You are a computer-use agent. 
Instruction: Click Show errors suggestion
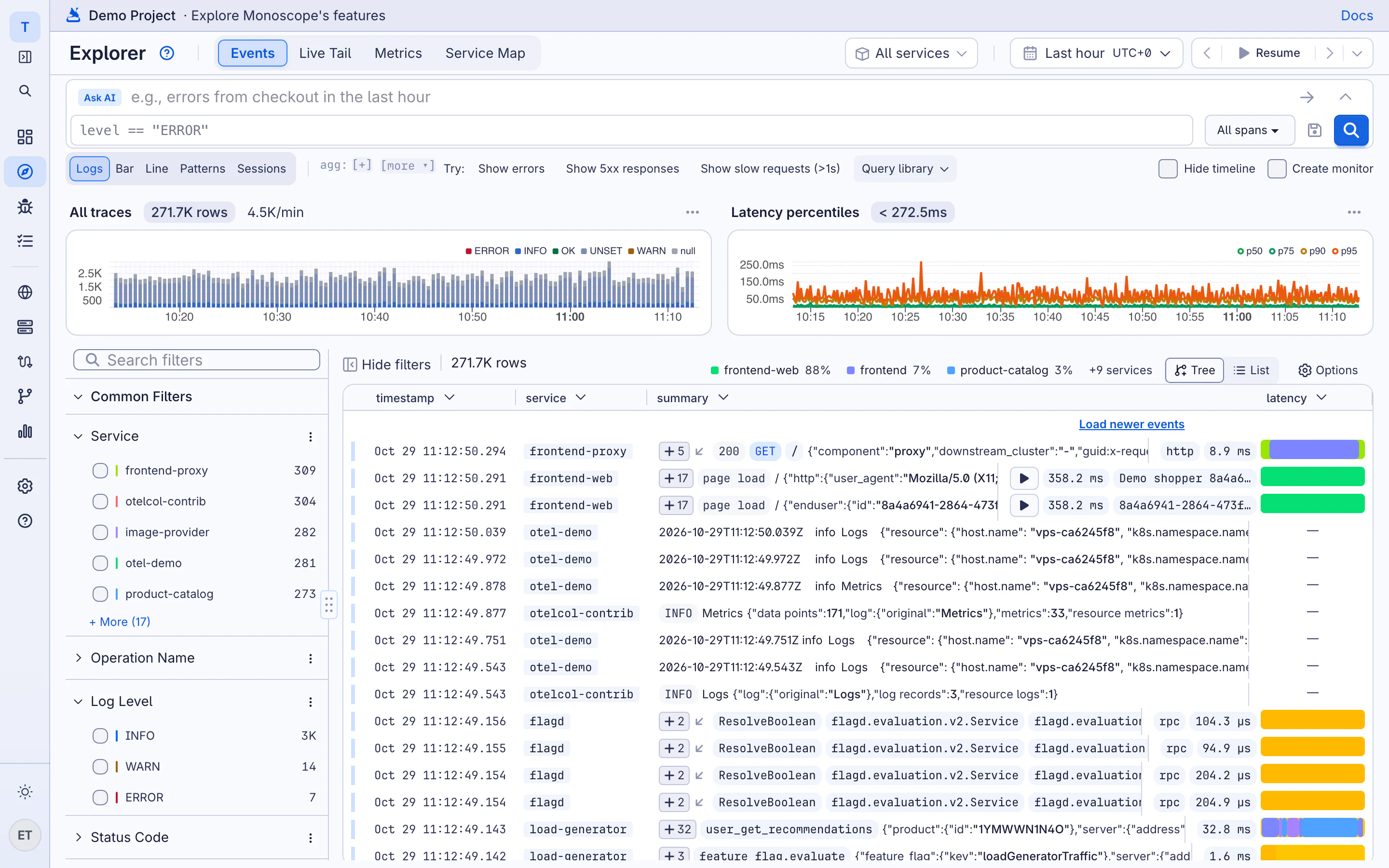click(x=511, y=169)
